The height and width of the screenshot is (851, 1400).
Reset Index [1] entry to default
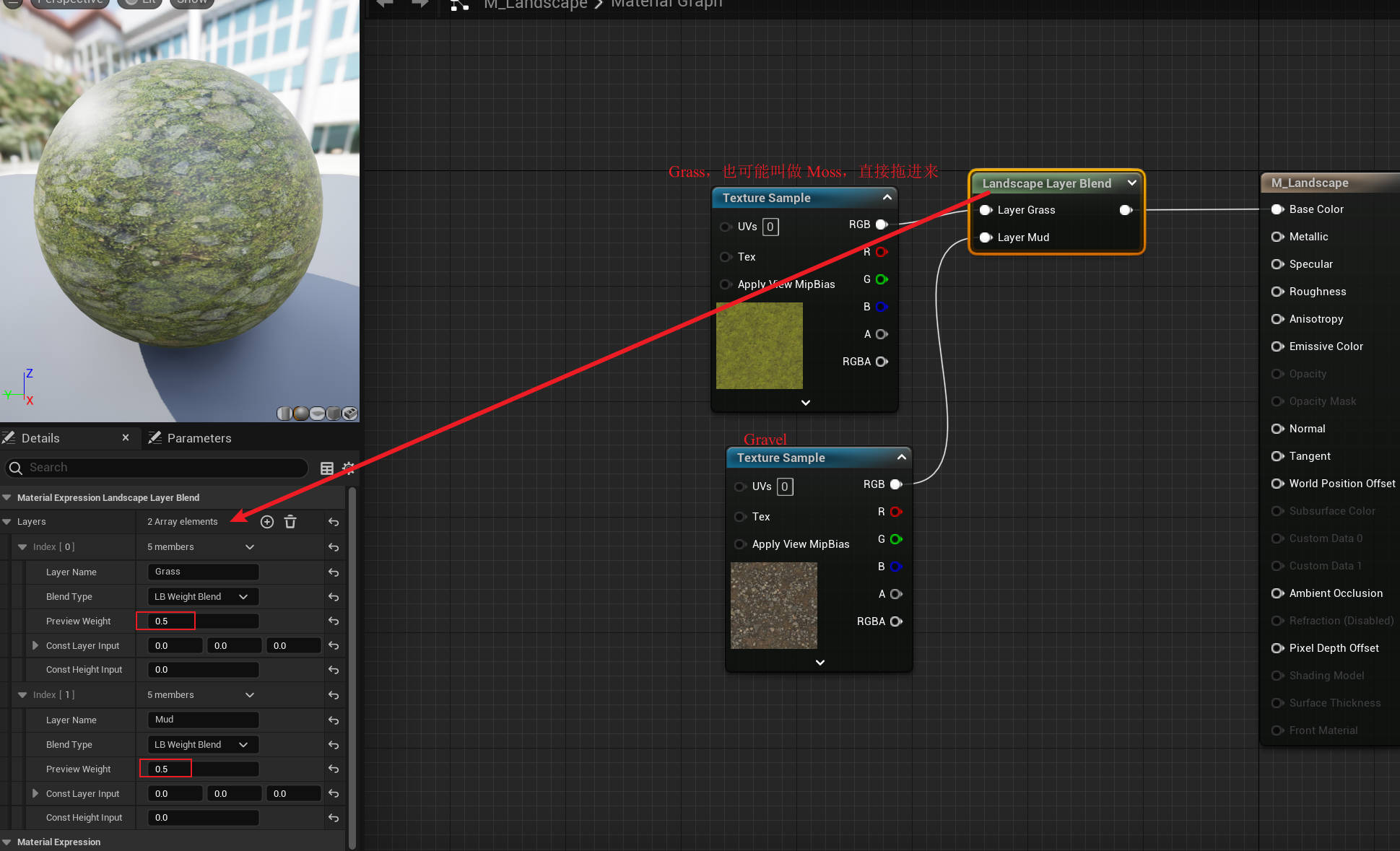point(334,695)
